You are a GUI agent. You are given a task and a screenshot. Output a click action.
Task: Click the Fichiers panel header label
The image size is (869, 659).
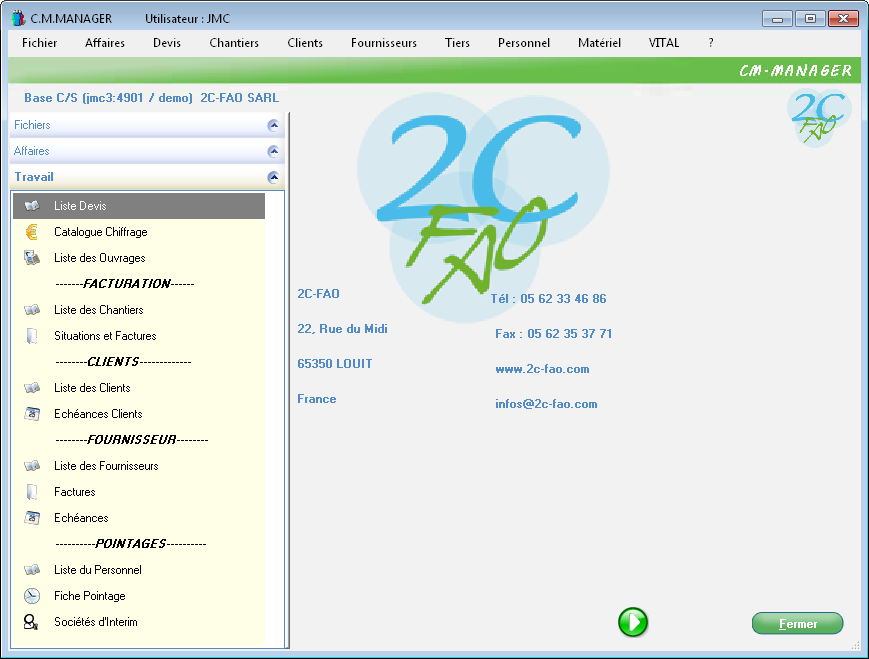[32, 125]
